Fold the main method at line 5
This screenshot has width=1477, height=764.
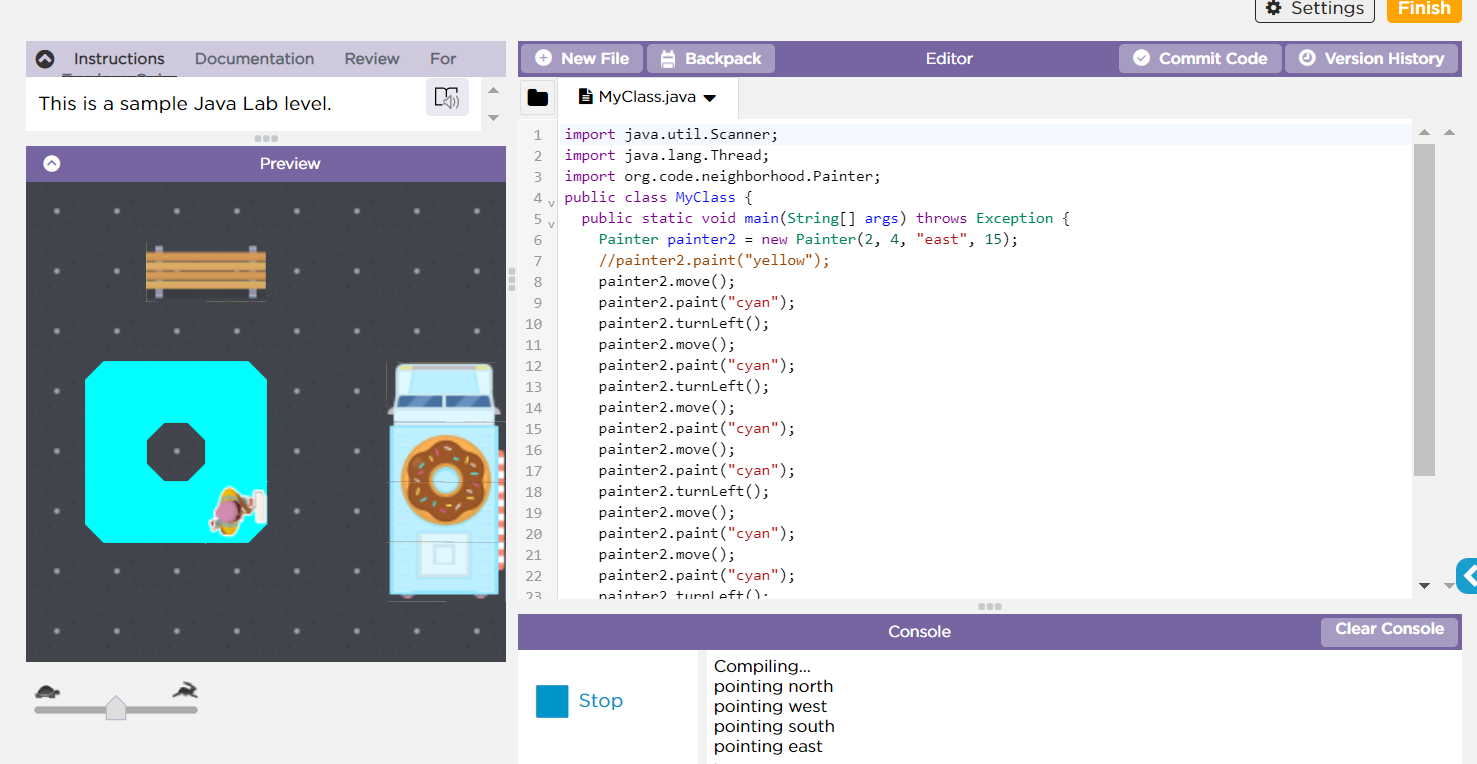(552, 223)
